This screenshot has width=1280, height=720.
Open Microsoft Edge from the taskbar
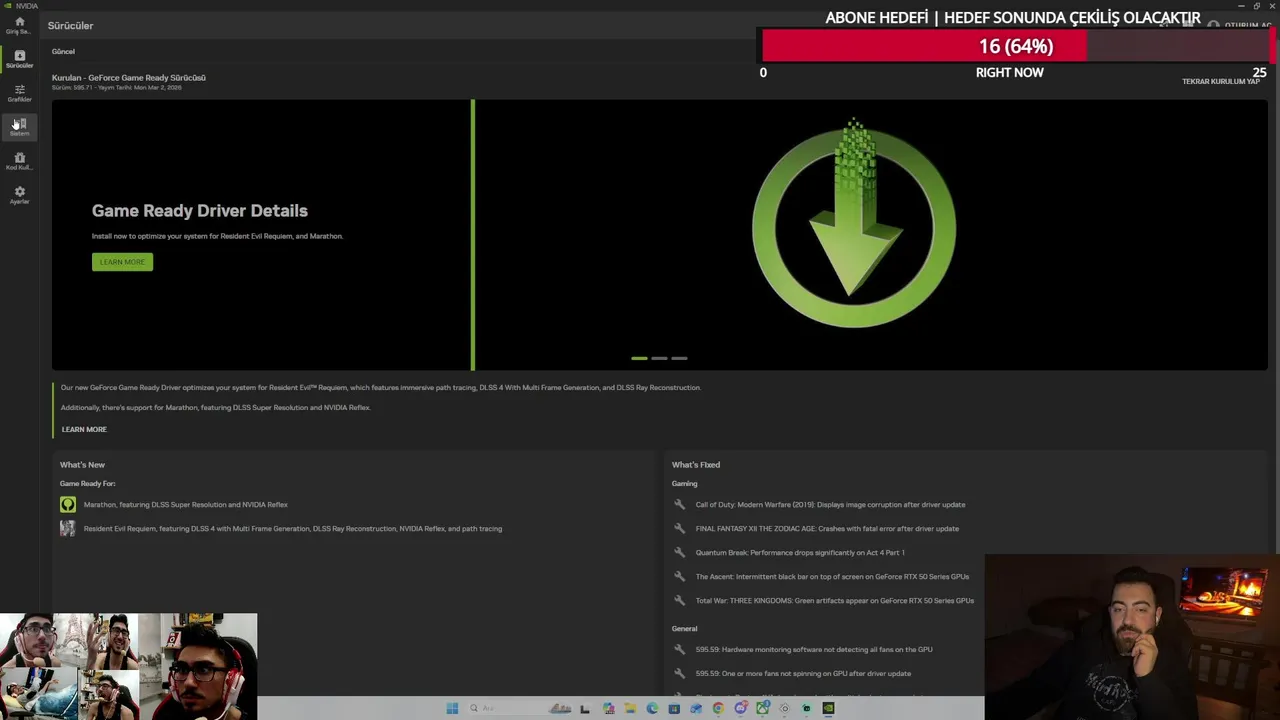(x=652, y=708)
